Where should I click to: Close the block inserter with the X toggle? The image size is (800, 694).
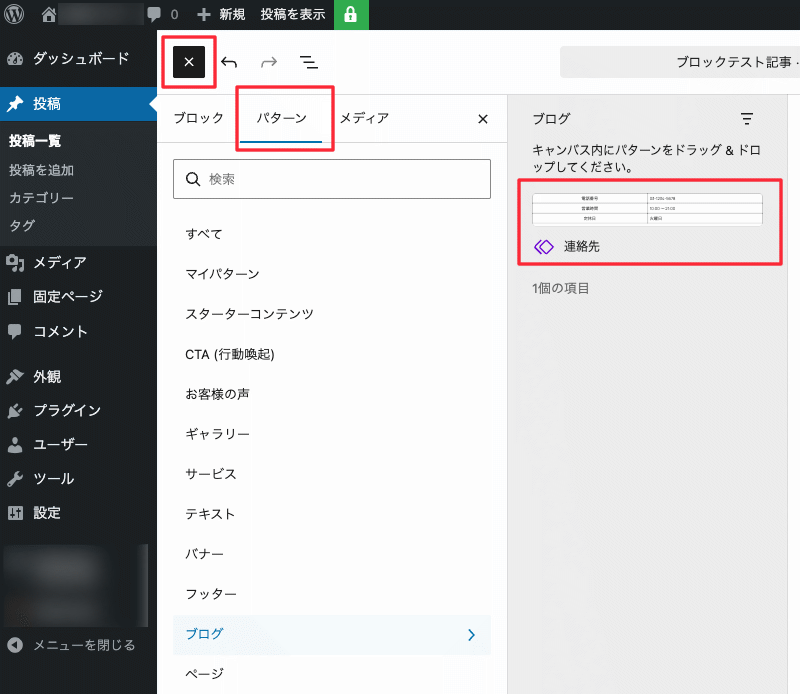(188, 61)
